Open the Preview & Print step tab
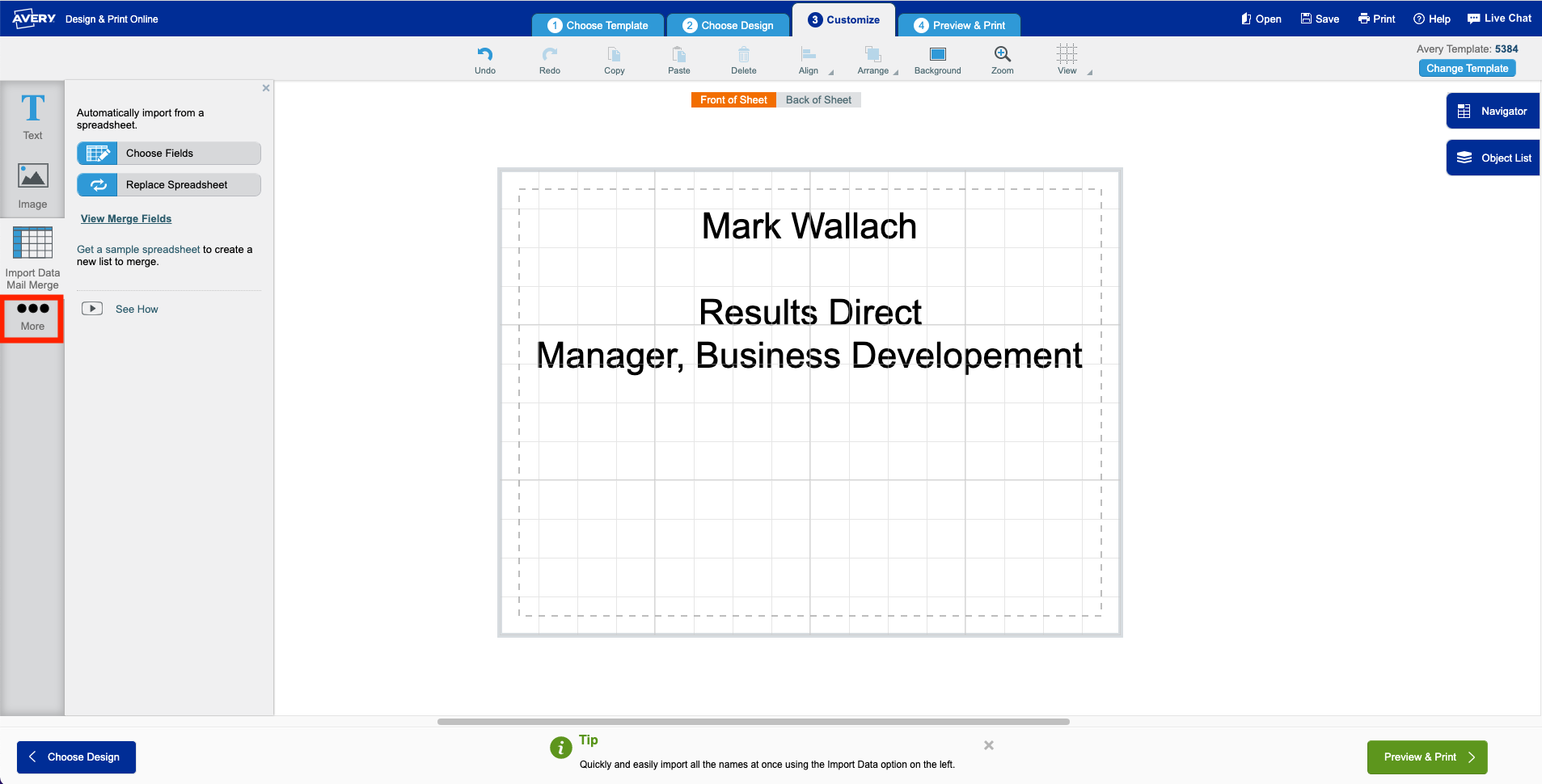This screenshot has height=784, width=1542. tap(959, 25)
